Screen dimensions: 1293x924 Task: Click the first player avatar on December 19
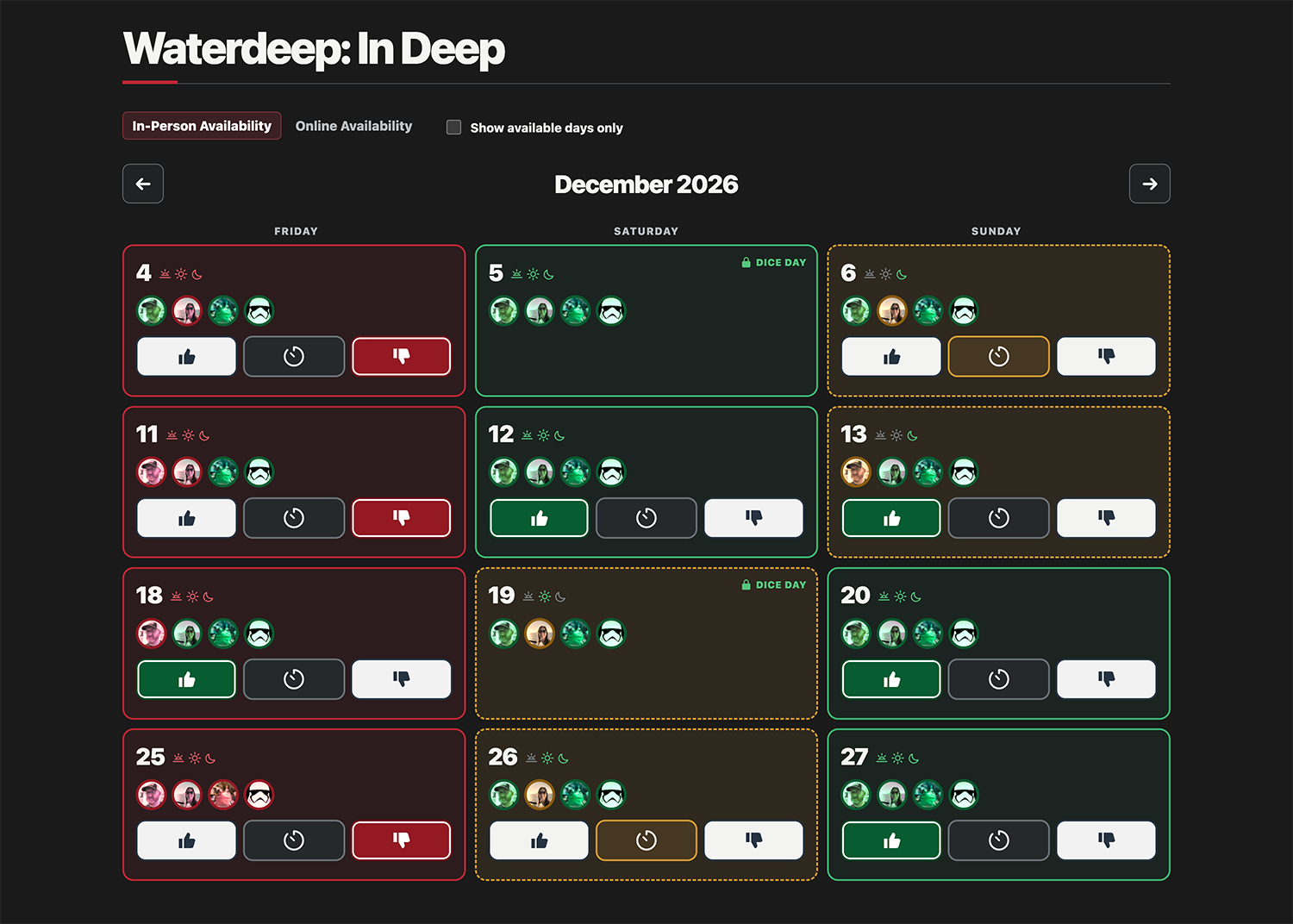503,634
